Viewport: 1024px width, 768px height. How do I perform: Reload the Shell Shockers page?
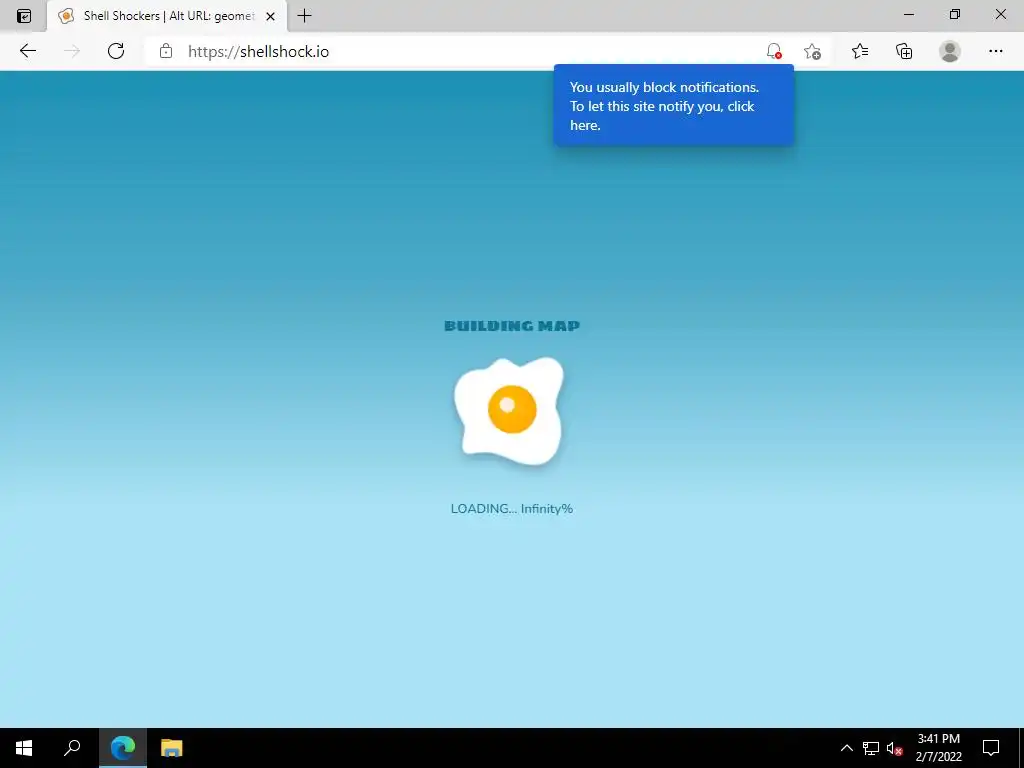pos(116,51)
